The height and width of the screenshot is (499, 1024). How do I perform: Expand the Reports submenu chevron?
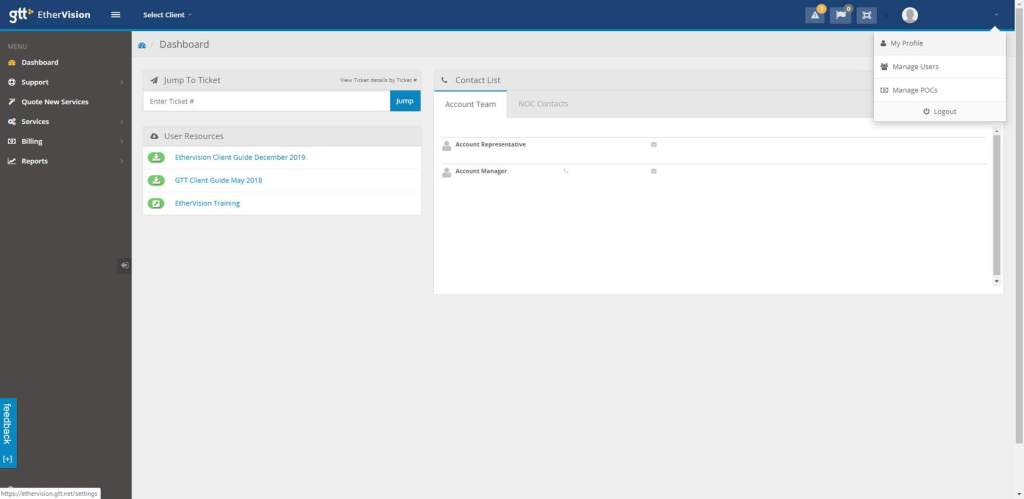121,161
